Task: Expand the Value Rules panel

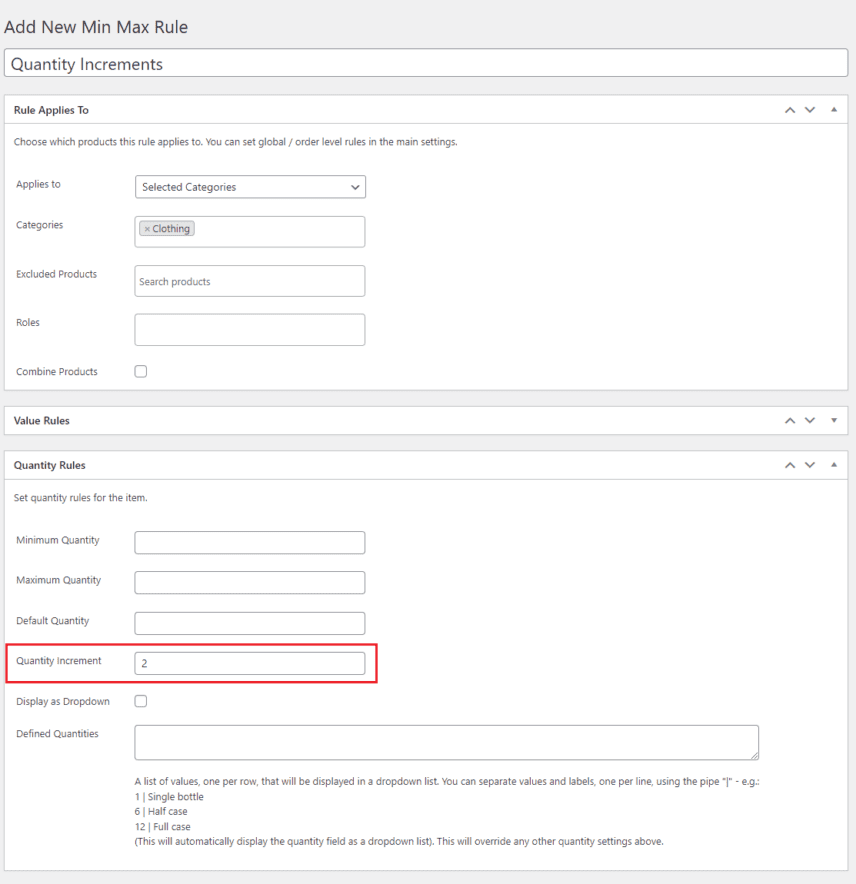Action: pyautogui.click(x=833, y=420)
